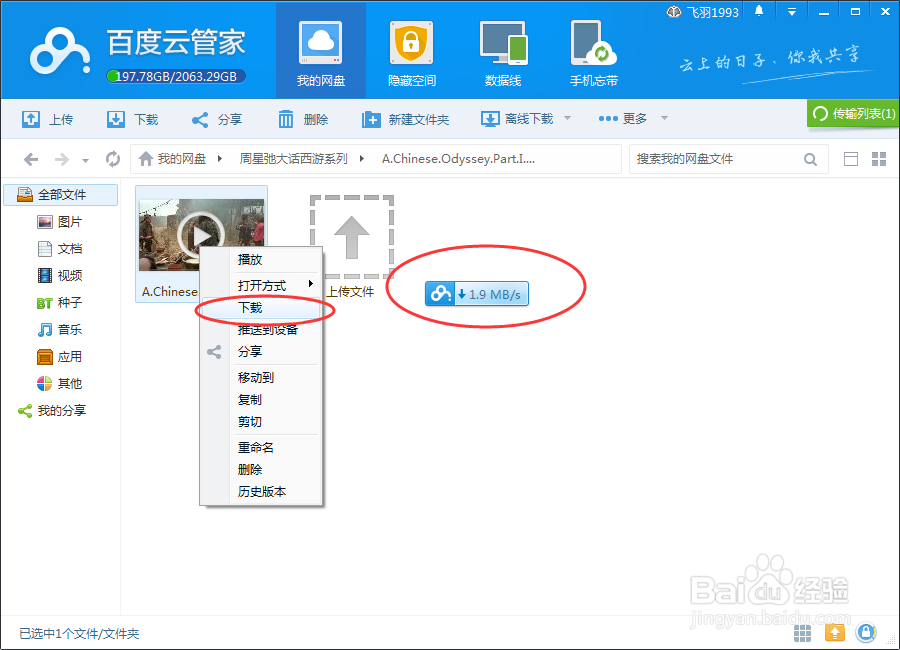Switch to 隐藏空间 tab
The image size is (900, 650).
[412, 52]
